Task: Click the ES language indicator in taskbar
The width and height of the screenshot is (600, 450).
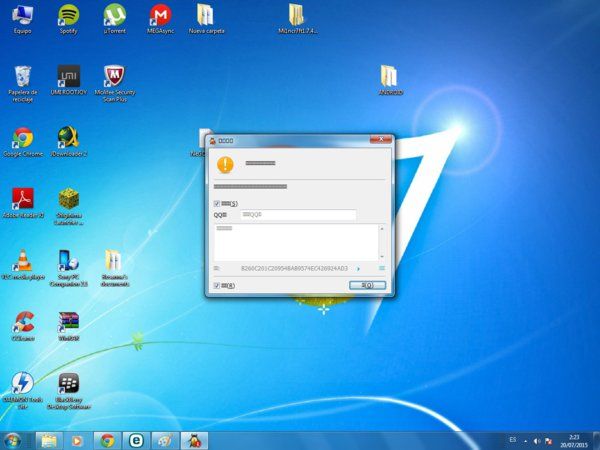Action: pyautogui.click(x=513, y=440)
